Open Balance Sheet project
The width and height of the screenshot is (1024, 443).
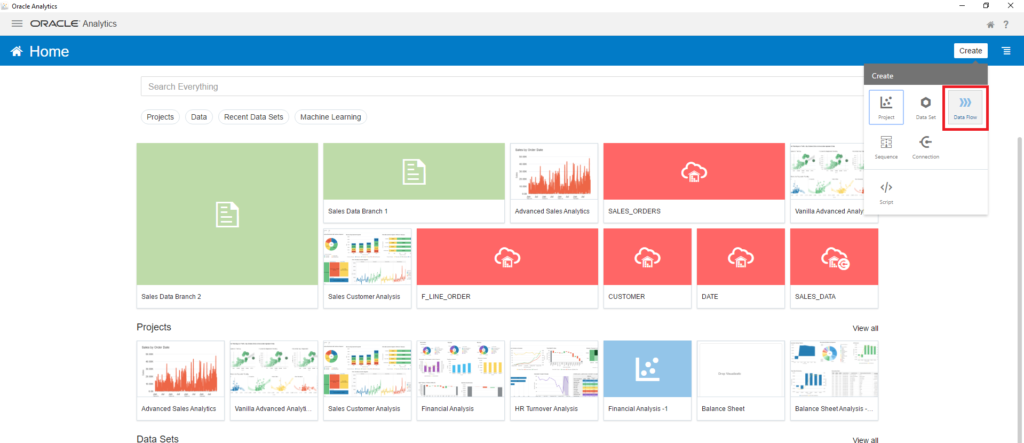click(x=741, y=380)
